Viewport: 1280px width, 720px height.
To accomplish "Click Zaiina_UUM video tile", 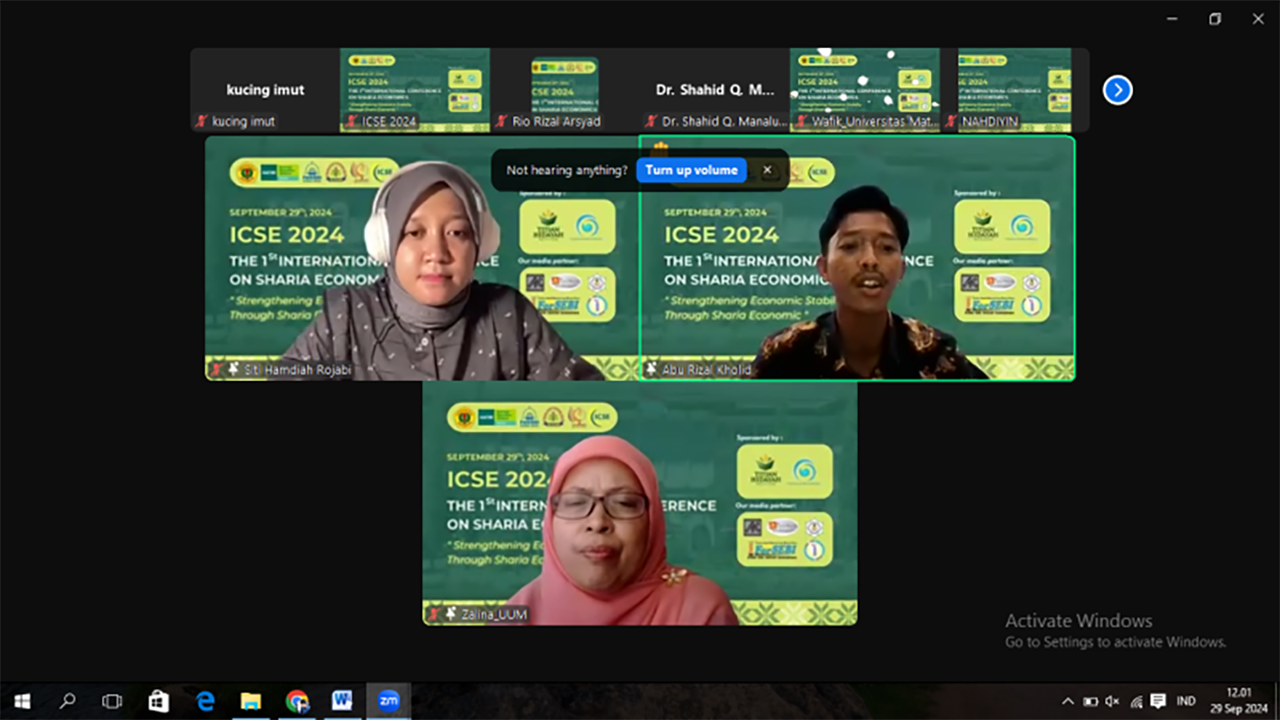I will click(640, 503).
